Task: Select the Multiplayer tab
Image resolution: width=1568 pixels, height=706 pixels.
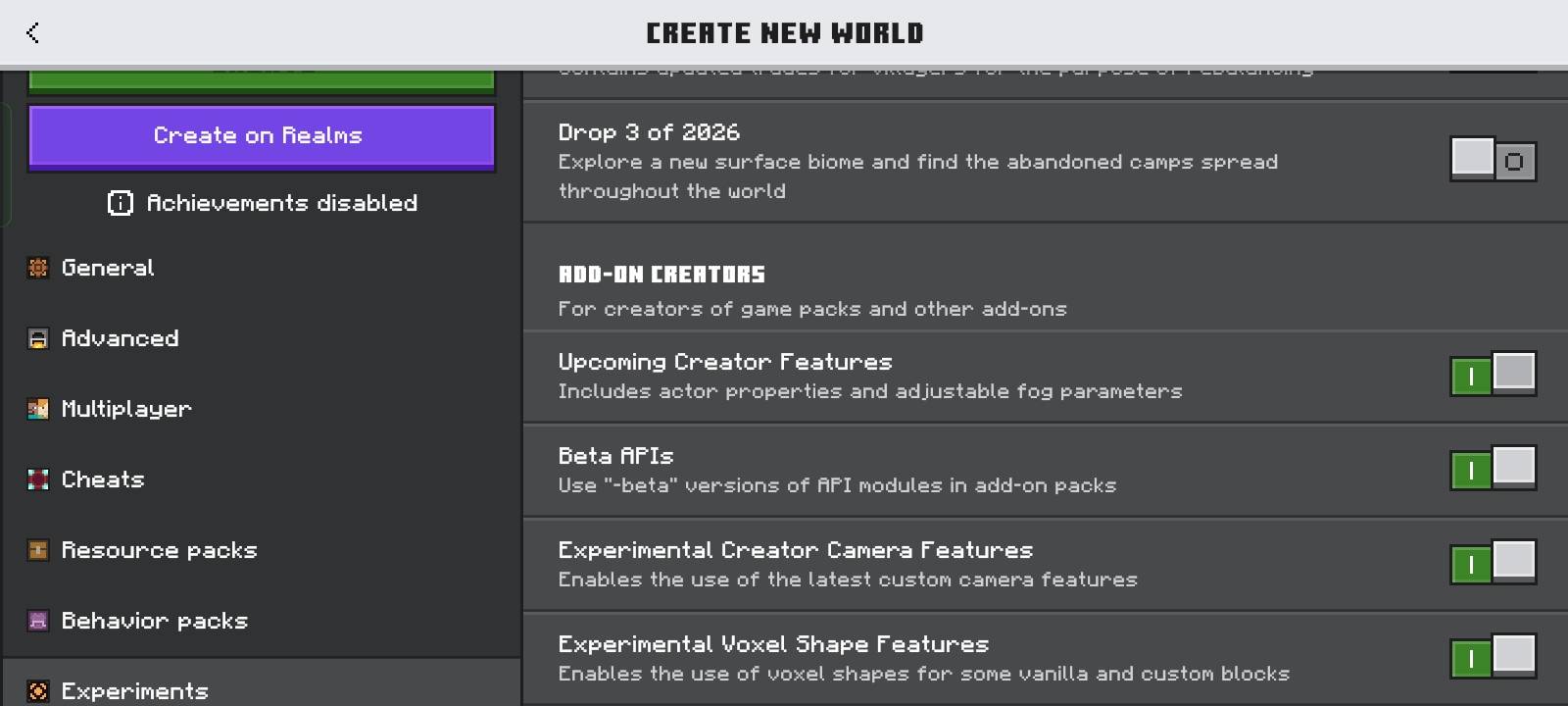Action: (262, 409)
